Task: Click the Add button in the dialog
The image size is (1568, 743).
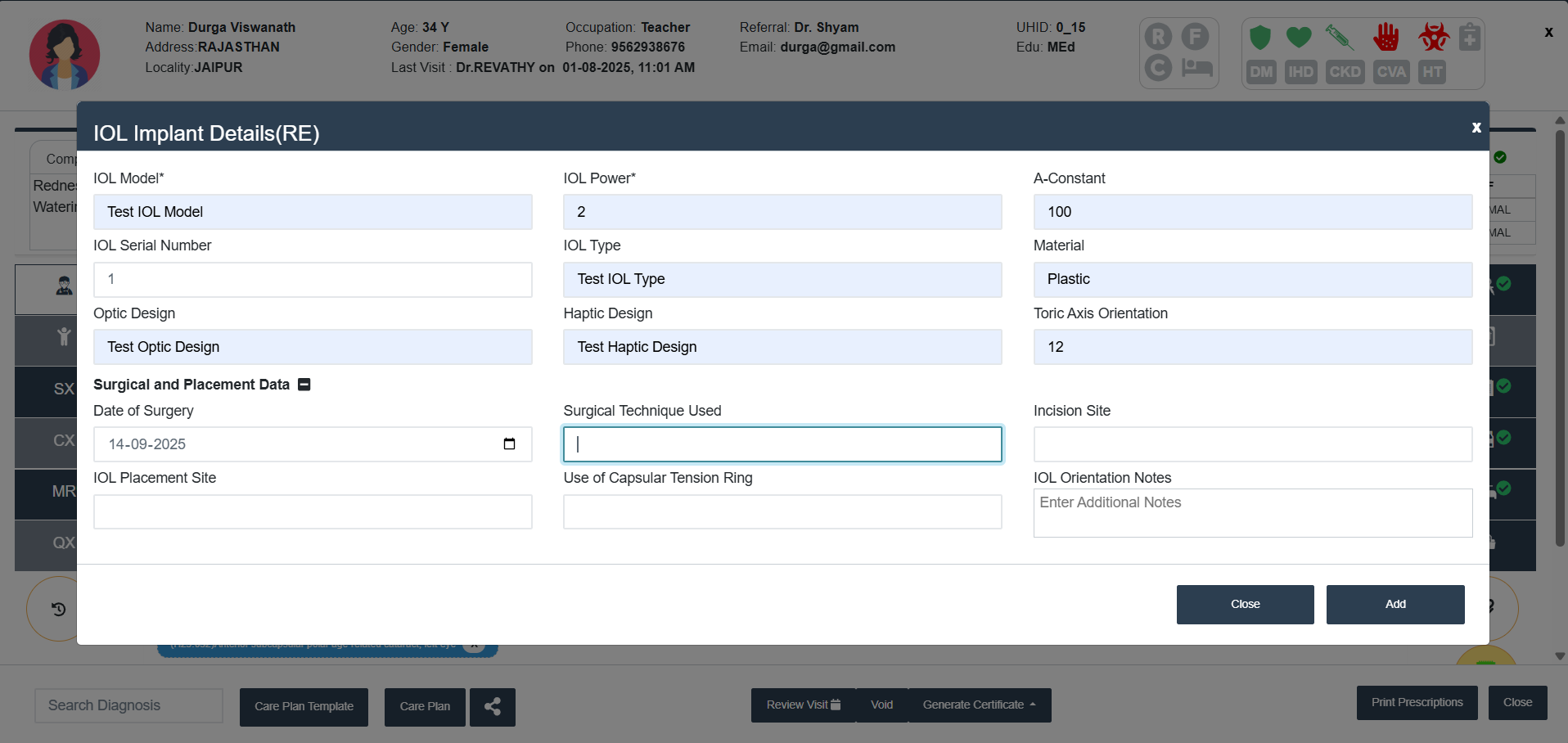Action: (1395, 604)
